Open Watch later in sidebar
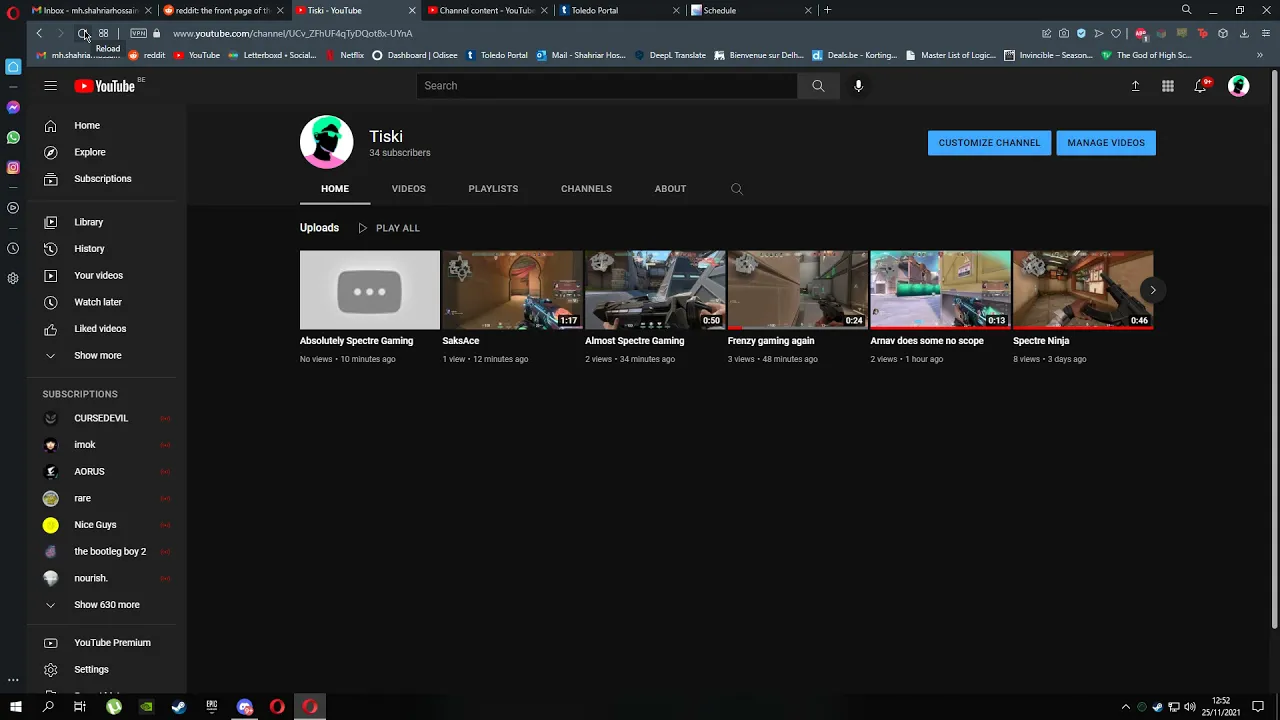Screen dimensions: 1280x720 click(x=107, y=302)
